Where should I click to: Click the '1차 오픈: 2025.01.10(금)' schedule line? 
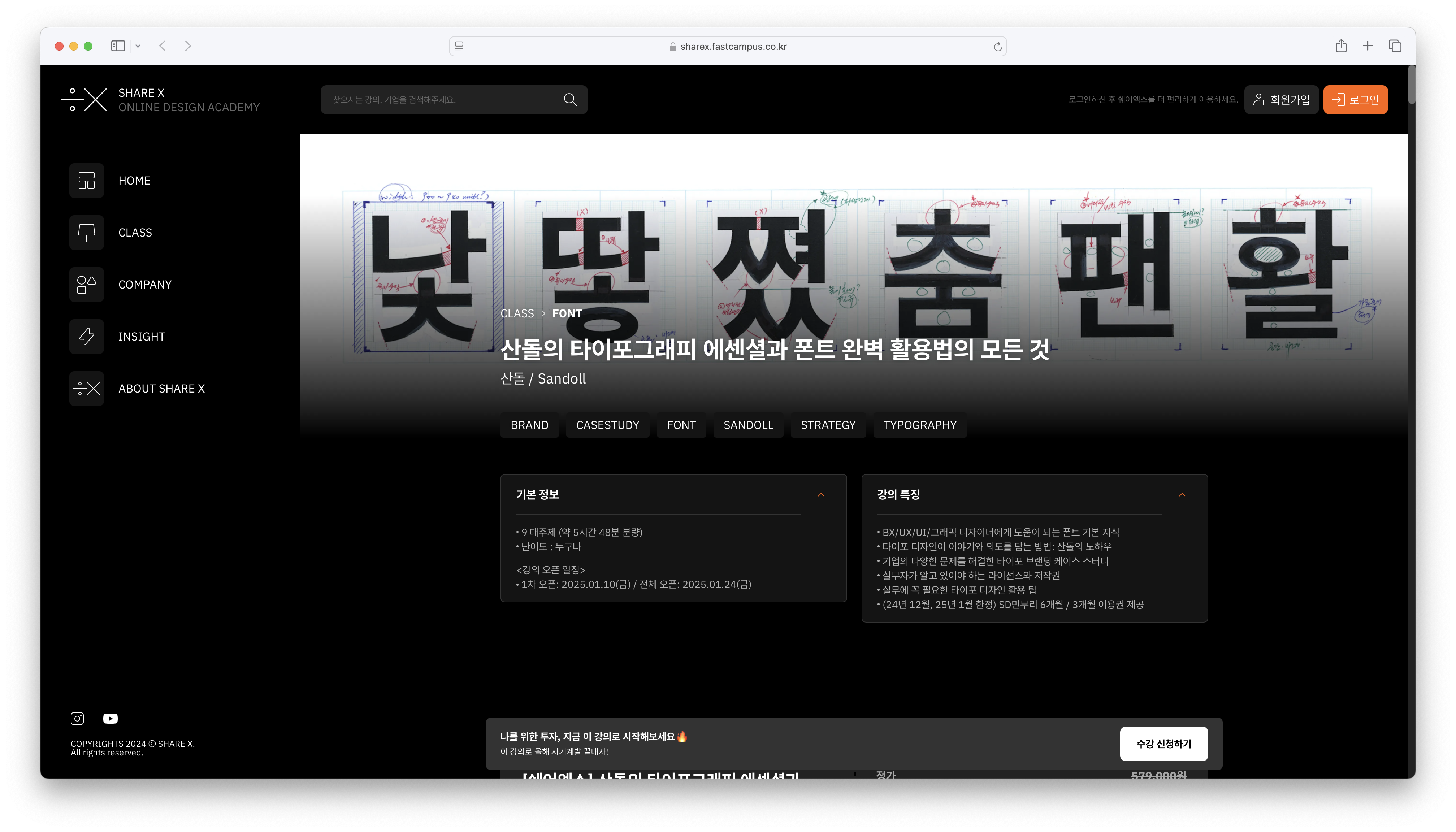coord(634,584)
